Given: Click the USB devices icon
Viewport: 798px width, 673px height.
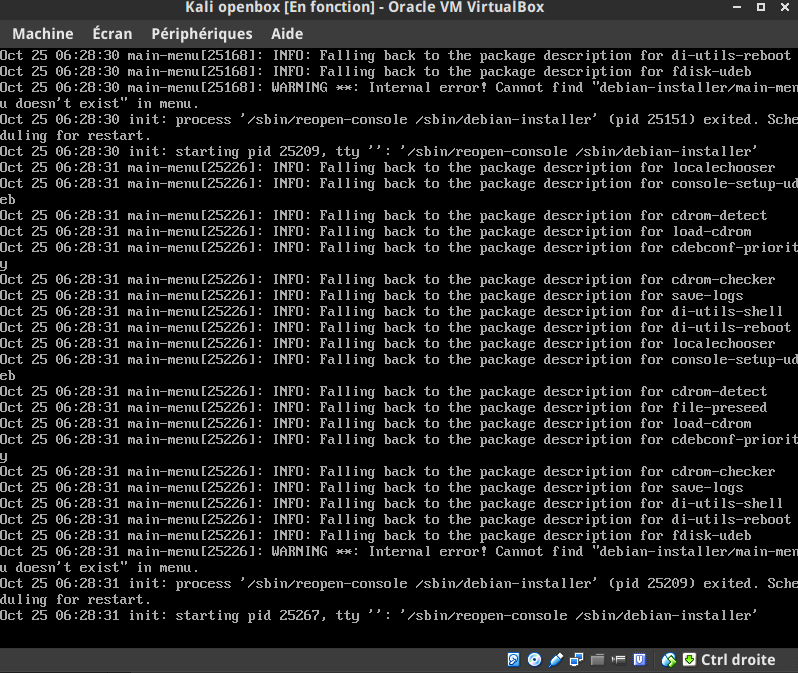Looking at the screenshot, I should point(556,660).
